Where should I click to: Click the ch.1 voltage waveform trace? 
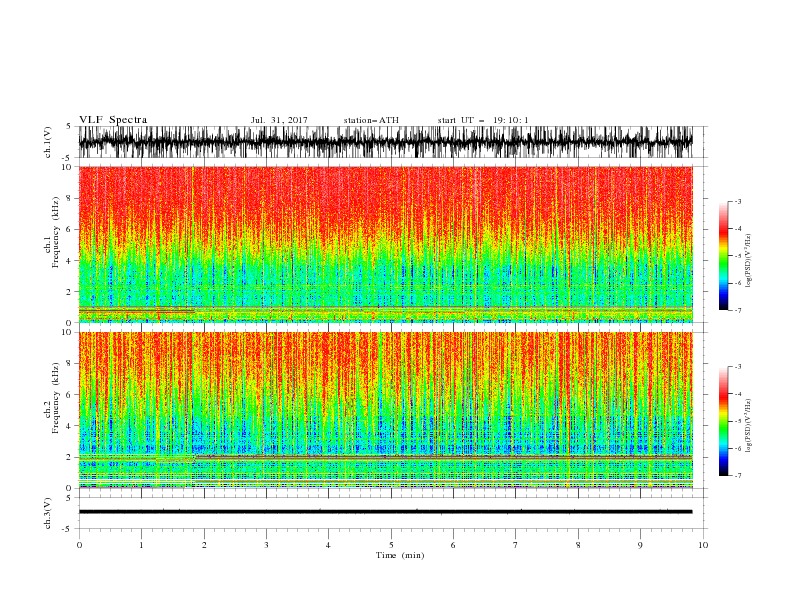[385, 142]
